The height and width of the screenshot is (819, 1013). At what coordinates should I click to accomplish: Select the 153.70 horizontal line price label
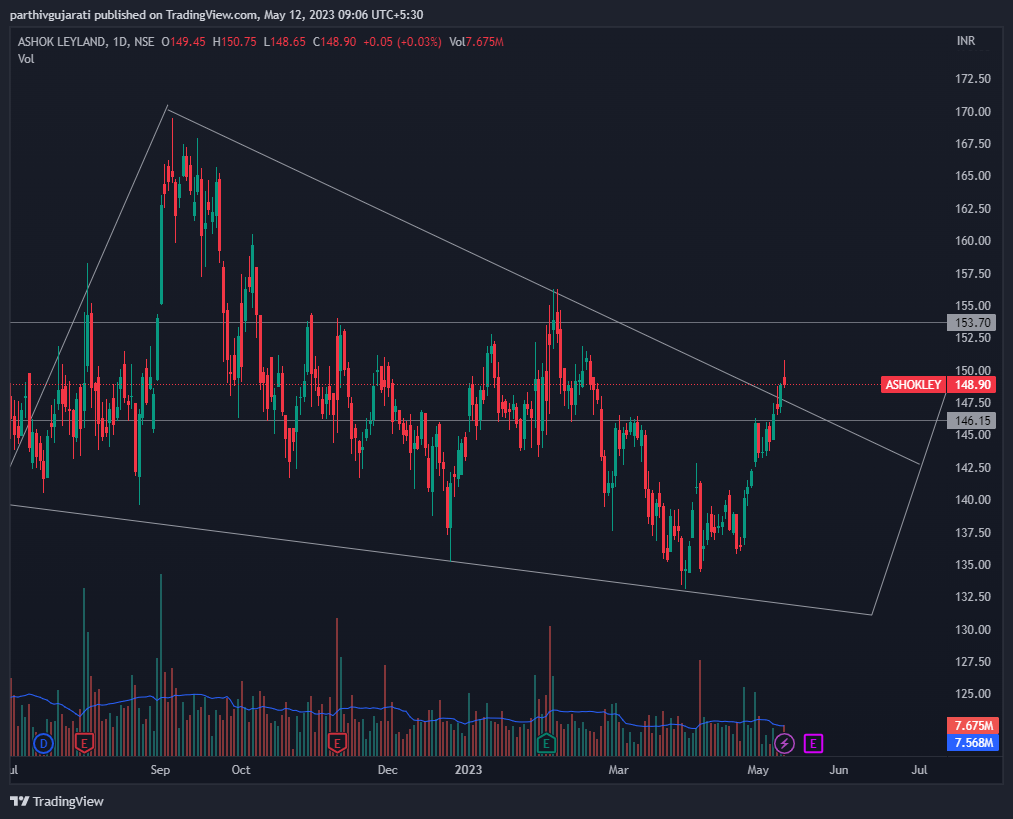(x=972, y=322)
